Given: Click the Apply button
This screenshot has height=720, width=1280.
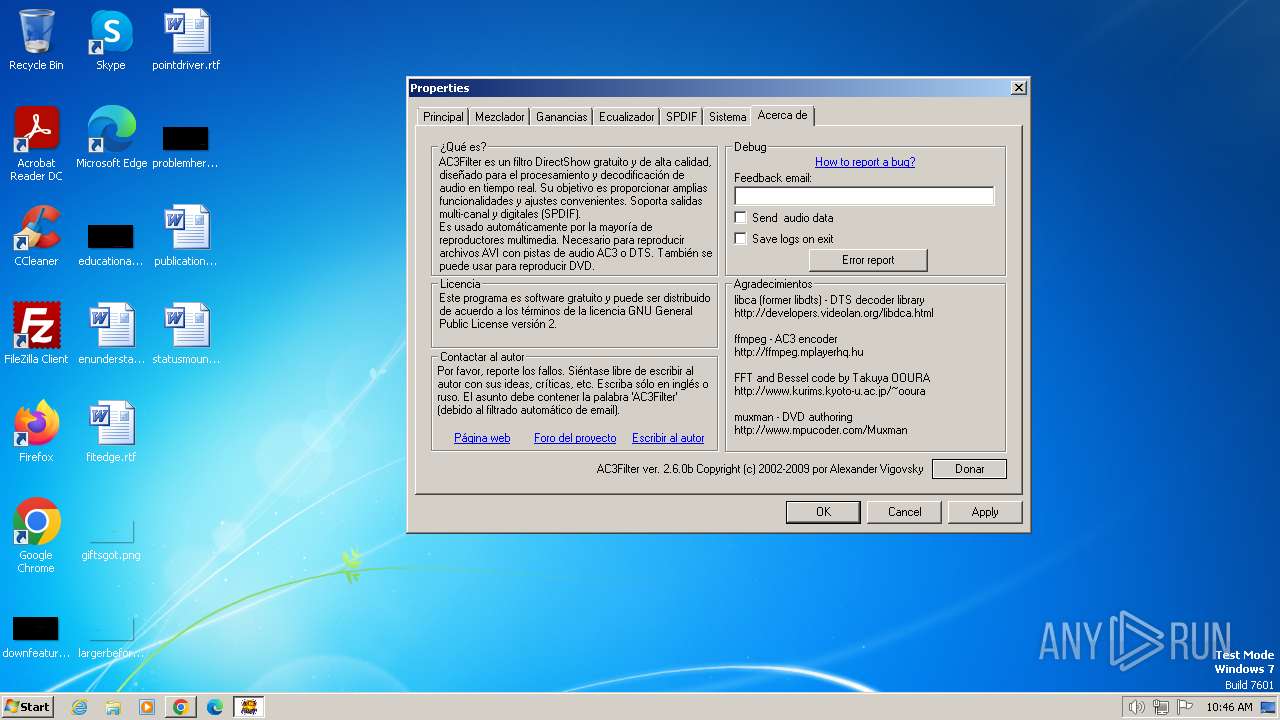Looking at the screenshot, I should point(985,512).
